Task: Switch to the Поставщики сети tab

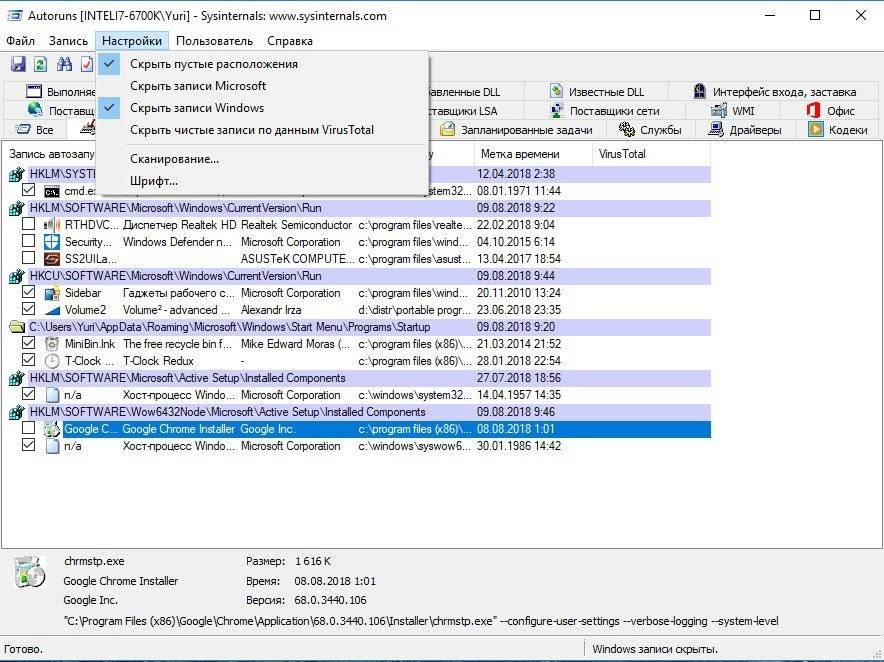Action: 604,111
